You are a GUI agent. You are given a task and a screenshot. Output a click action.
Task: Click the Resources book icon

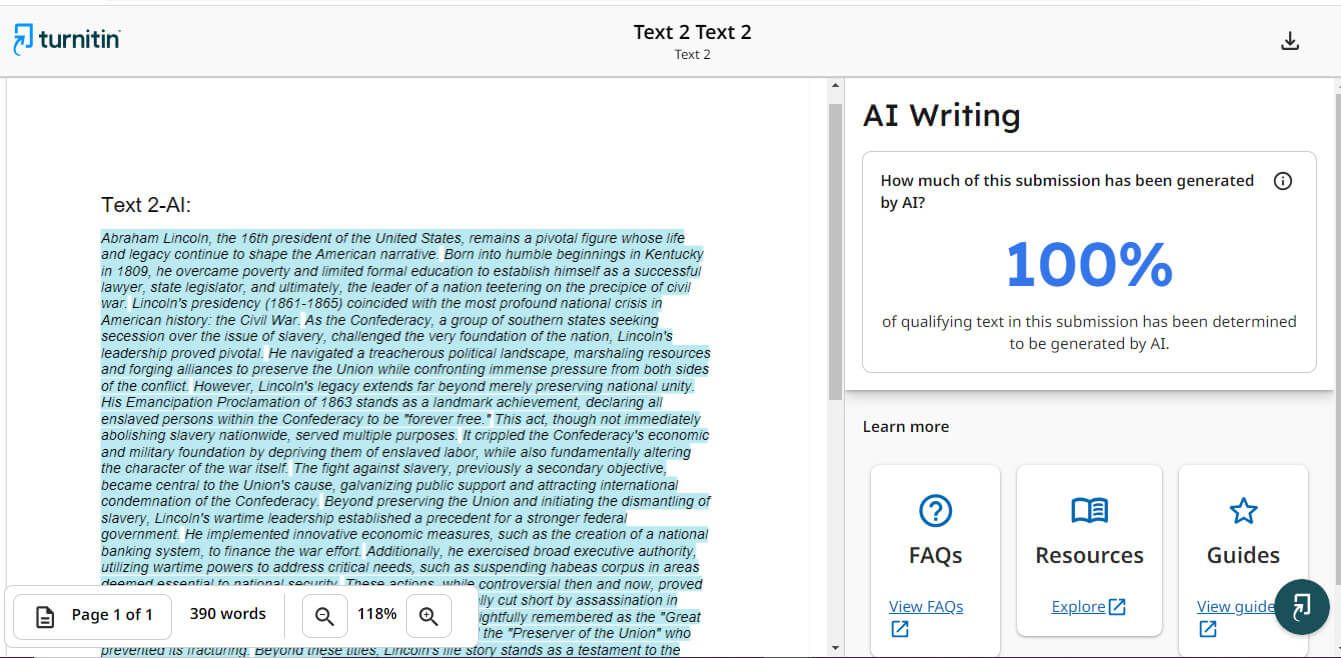click(1089, 511)
